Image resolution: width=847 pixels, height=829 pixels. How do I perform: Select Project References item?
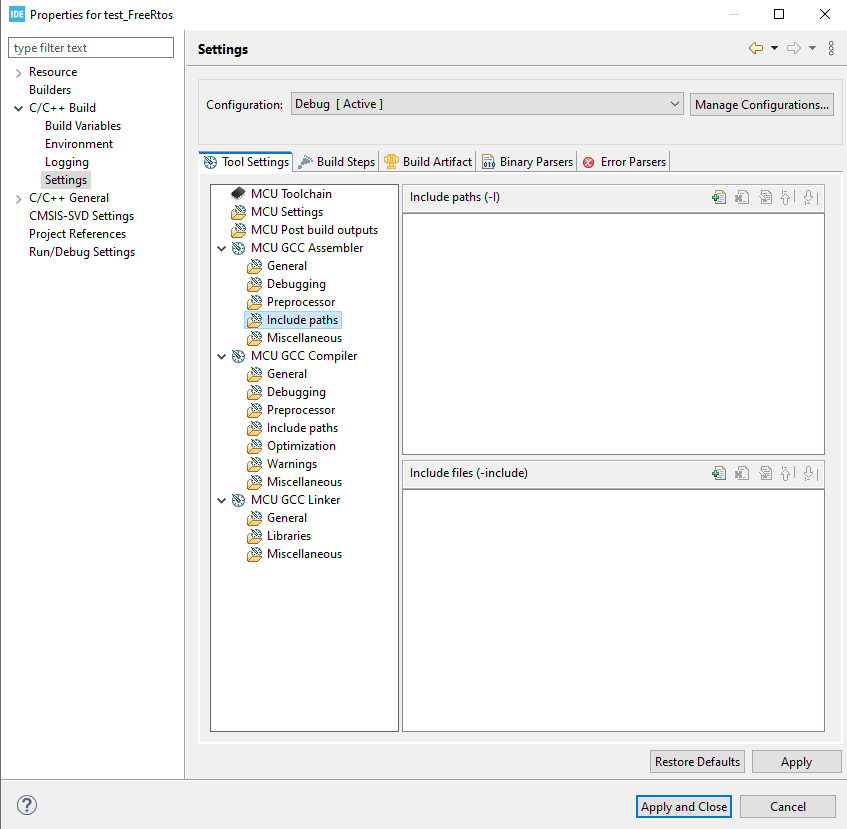(77, 234)
